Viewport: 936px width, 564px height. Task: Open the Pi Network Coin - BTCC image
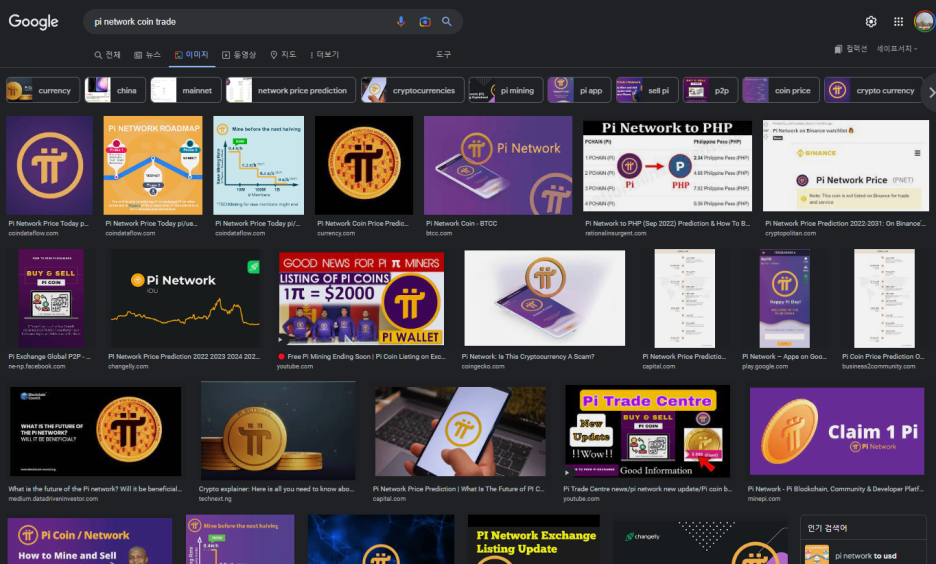[x=498, y=165]
